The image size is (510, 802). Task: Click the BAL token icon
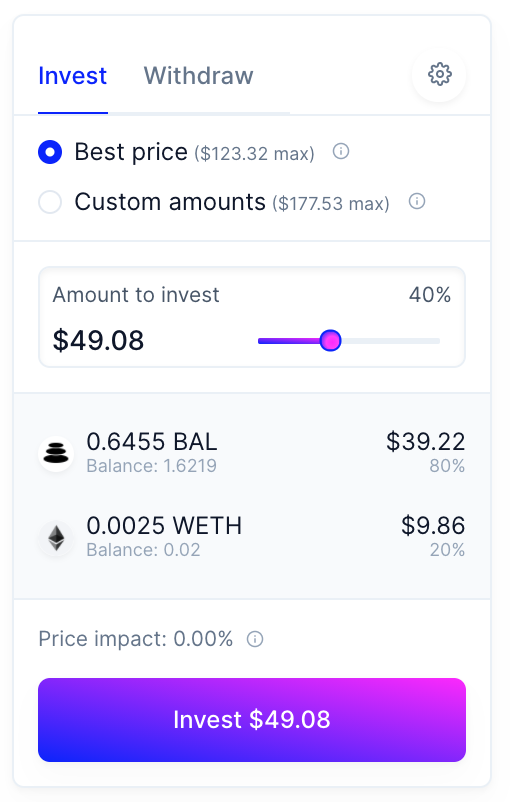pyautogui.click(x=56, y=454)
